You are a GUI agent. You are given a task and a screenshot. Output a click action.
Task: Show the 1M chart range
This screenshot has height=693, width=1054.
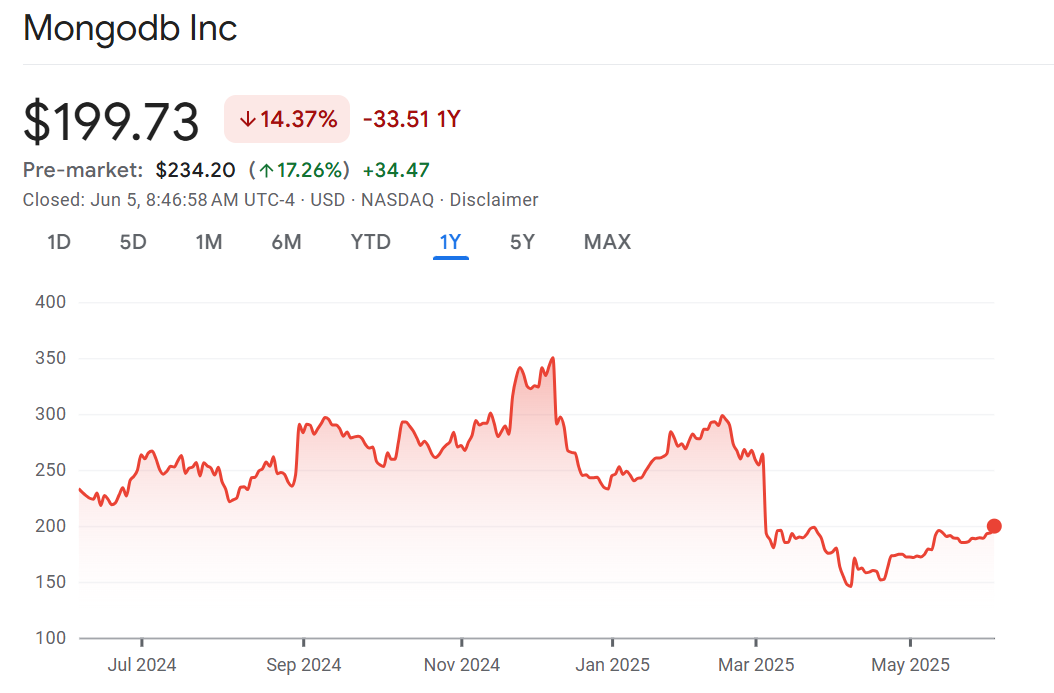coord(208,242)
